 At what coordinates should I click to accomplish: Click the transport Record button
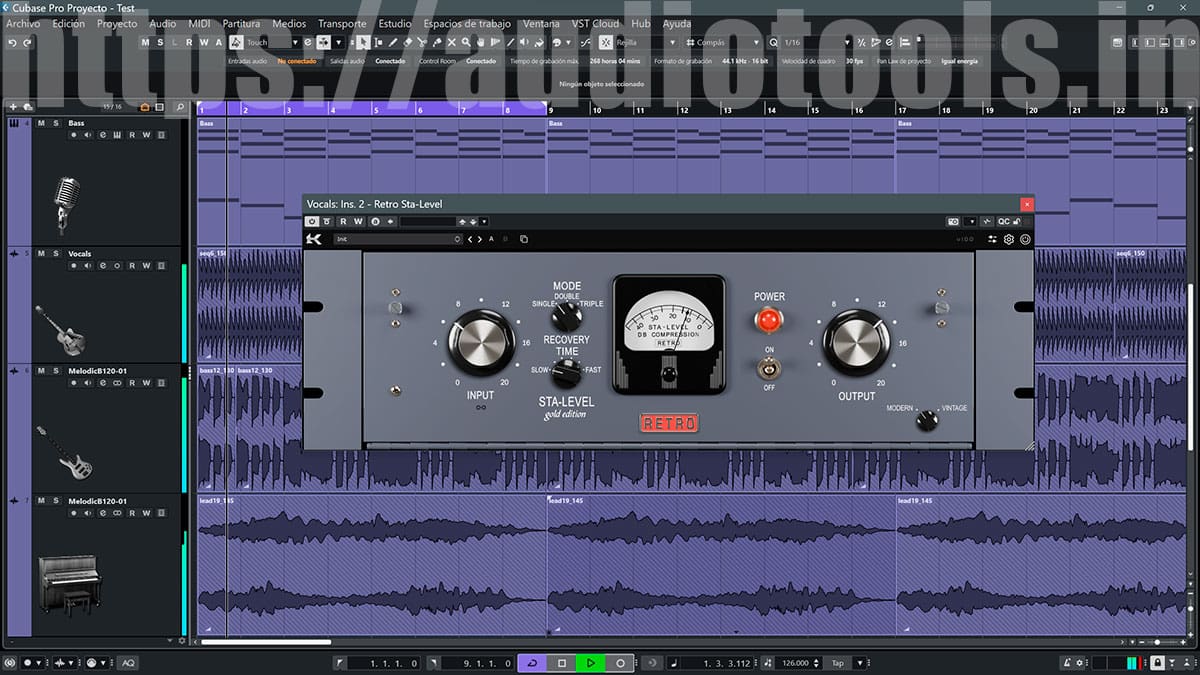point(620,663)
